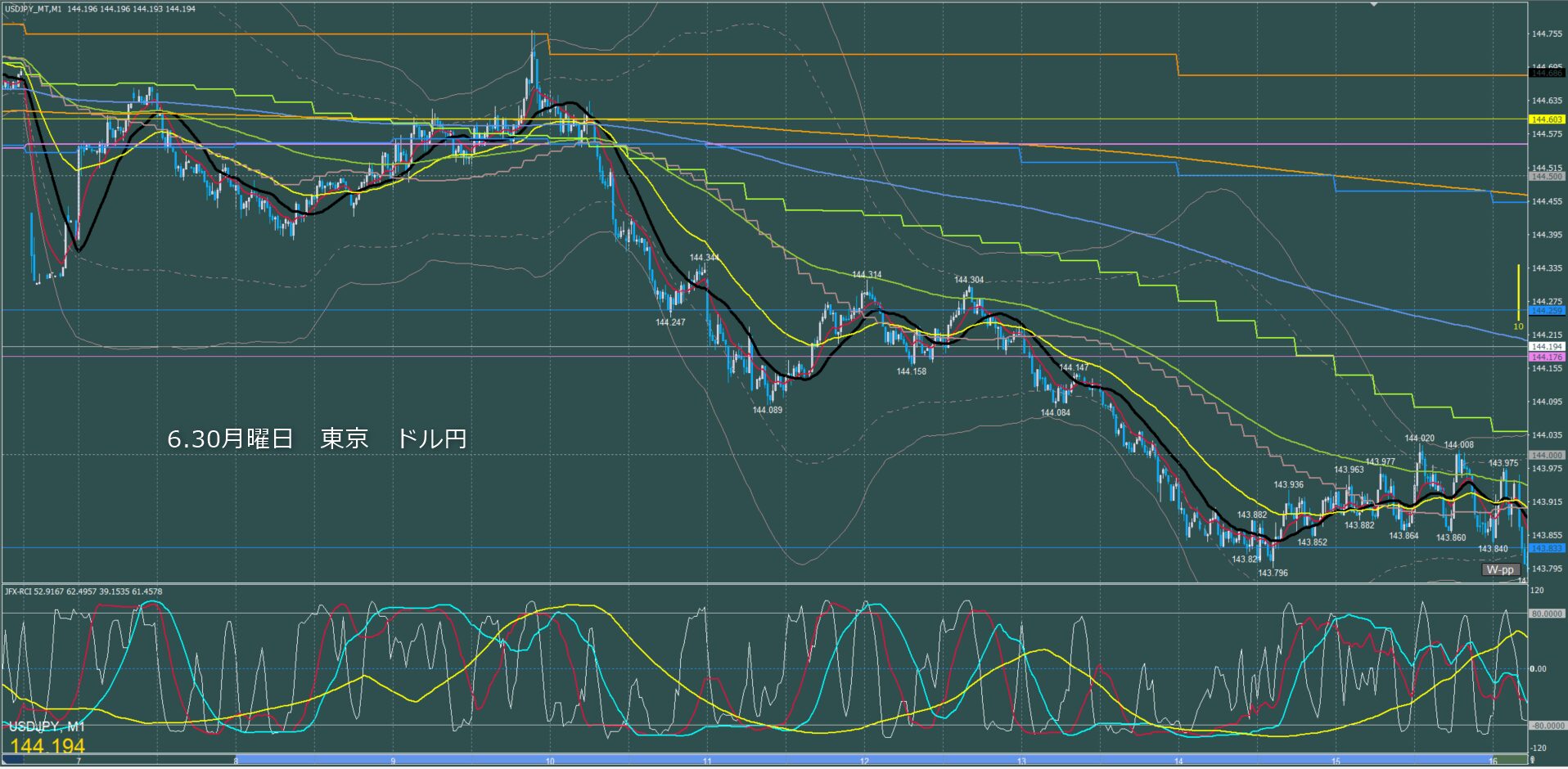
Task: Select the black 144.686 price tag
Action: click(x=1546, y=73)
